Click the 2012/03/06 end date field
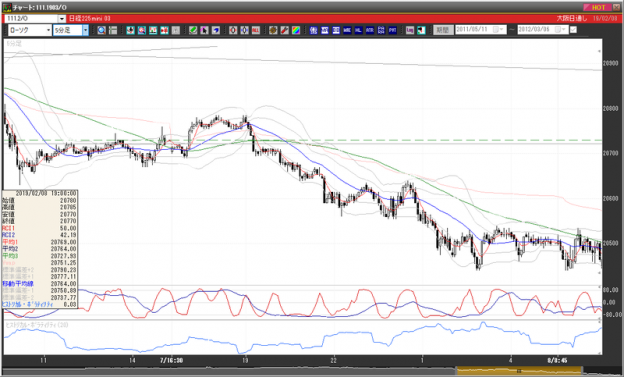Screen dimensions: 624x377 543,30
